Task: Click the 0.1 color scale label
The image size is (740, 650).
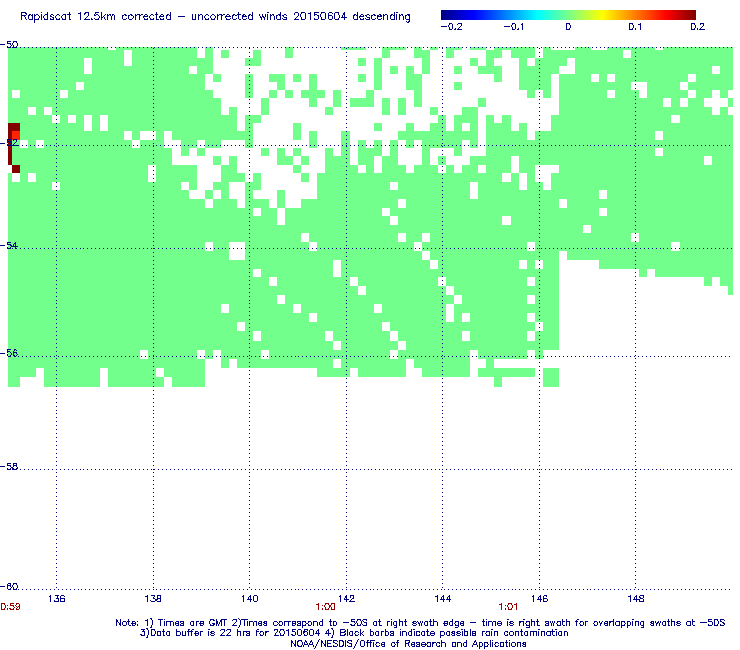Action: [635, 27]
